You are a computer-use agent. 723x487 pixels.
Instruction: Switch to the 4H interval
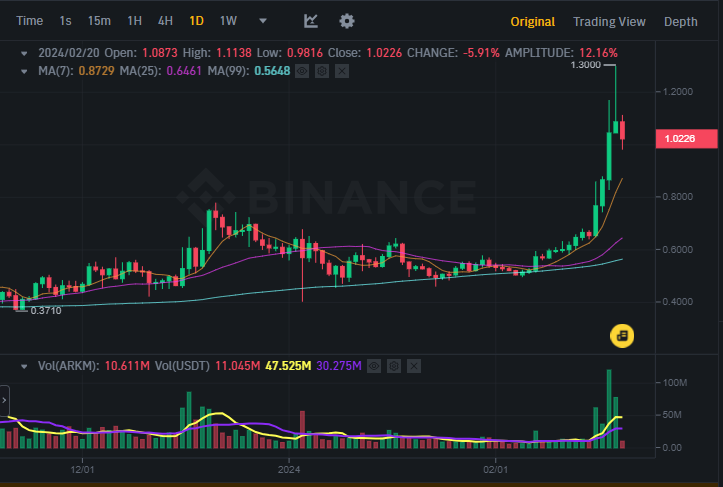(x=165, y=21)
